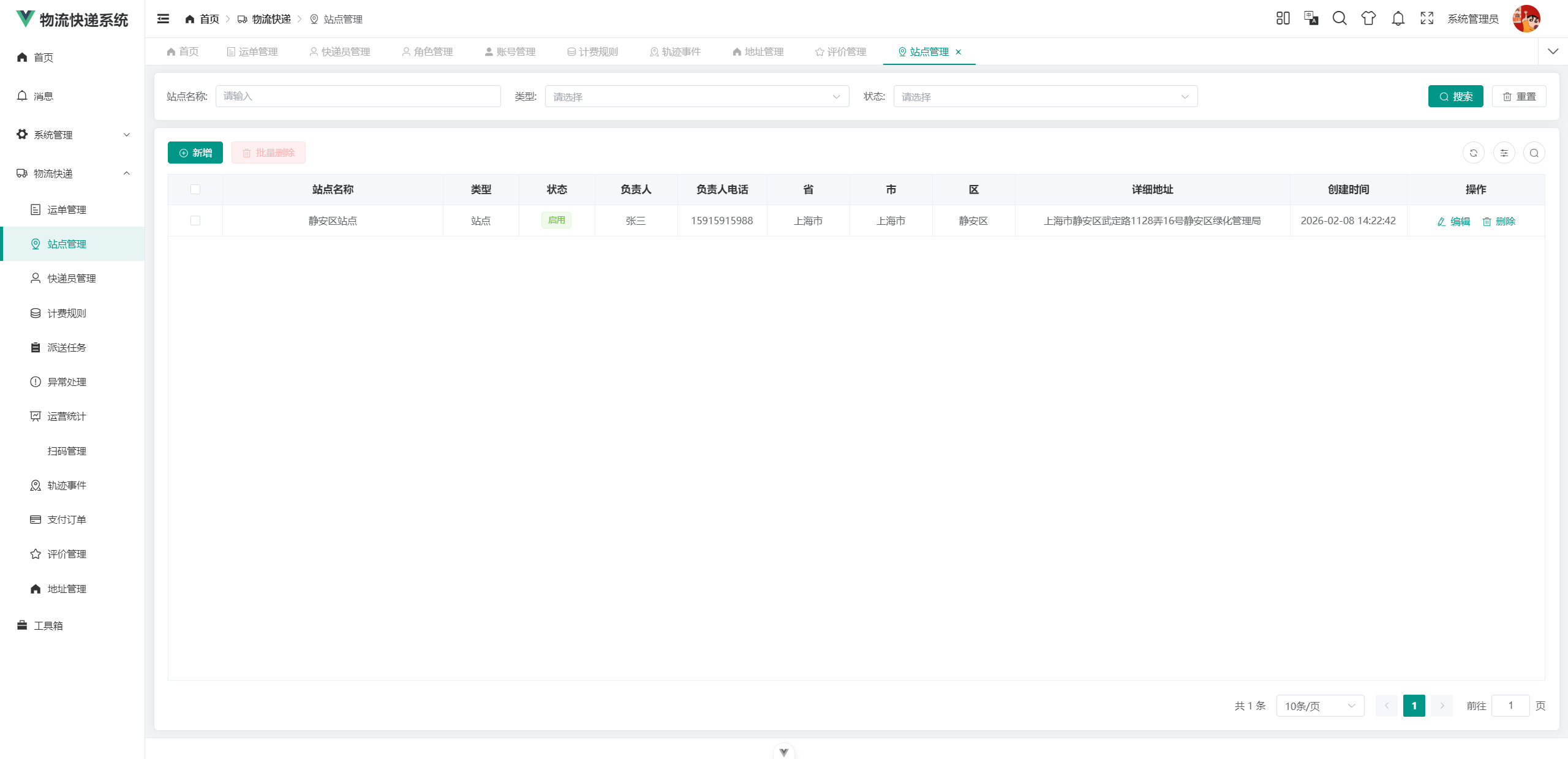Click the top bar search magnifier icon
The width and height of the screenshot is (1568, 759).
(1340, 18)
